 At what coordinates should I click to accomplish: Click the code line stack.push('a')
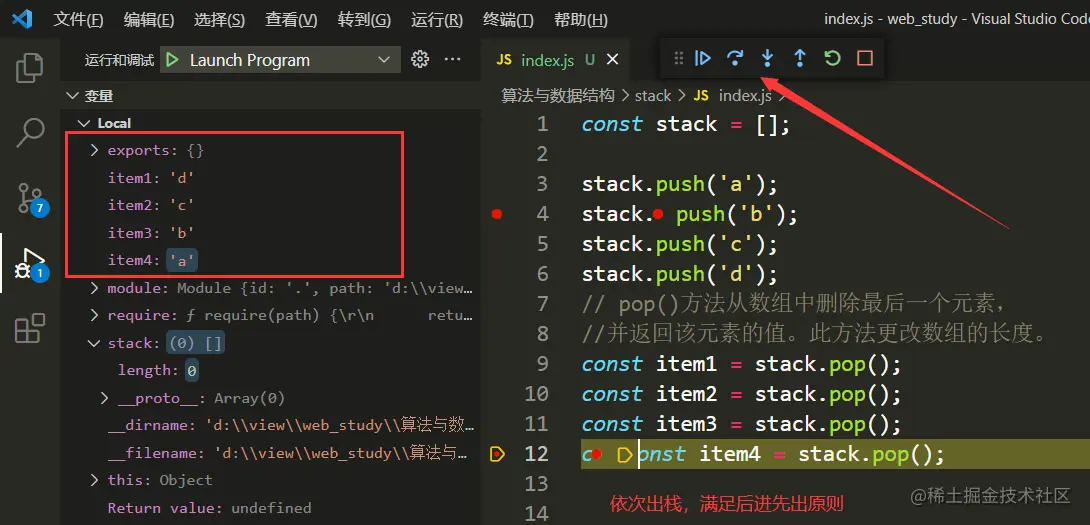coord(679,184)
